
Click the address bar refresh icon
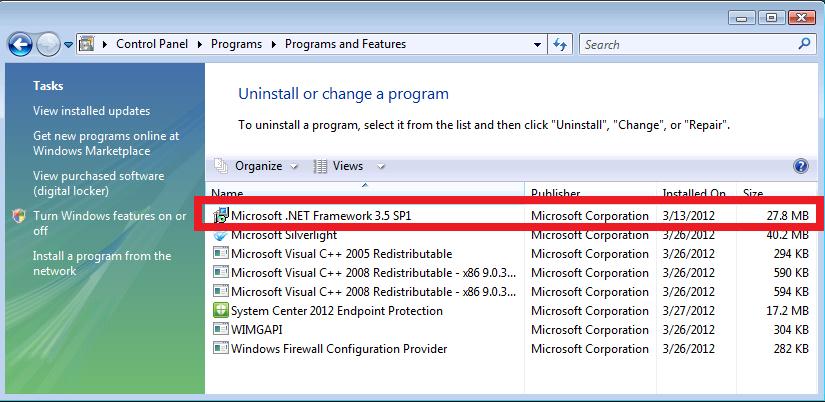[x=560, y=45]
